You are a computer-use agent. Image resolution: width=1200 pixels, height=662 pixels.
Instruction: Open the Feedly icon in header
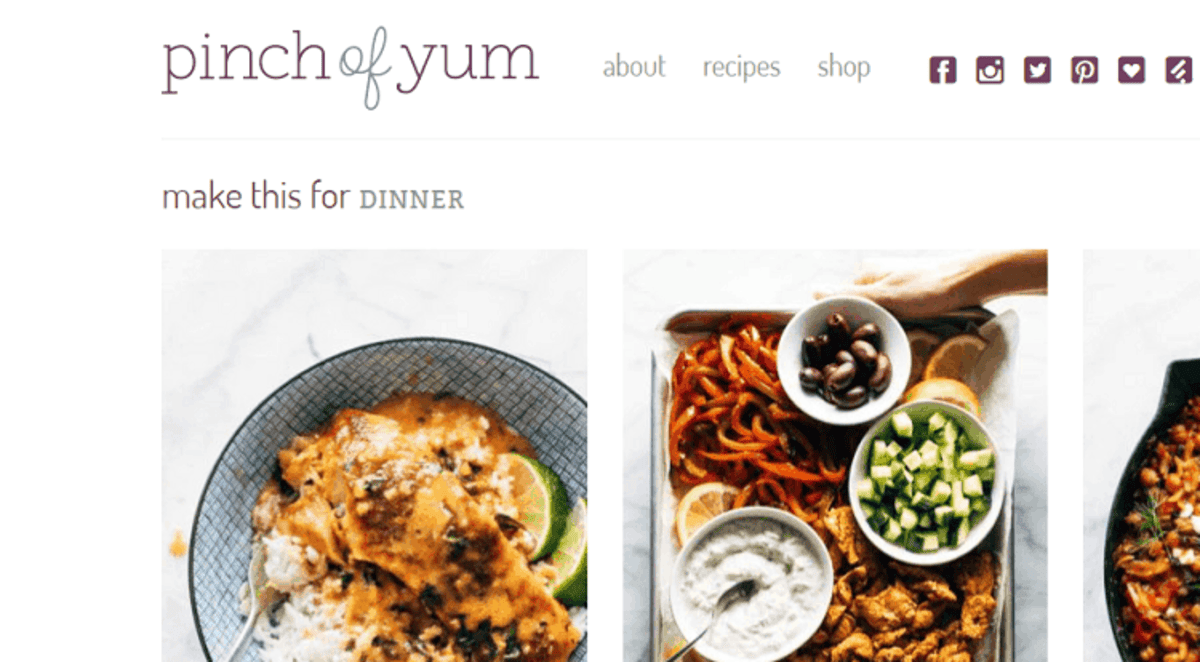1178,70
